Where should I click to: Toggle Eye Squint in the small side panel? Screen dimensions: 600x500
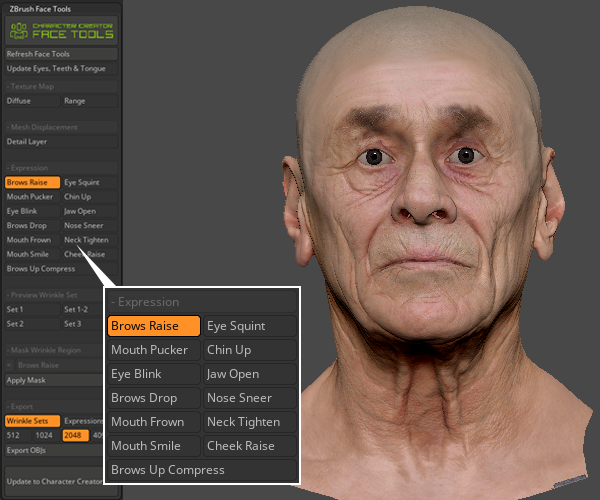click(90, 182)
